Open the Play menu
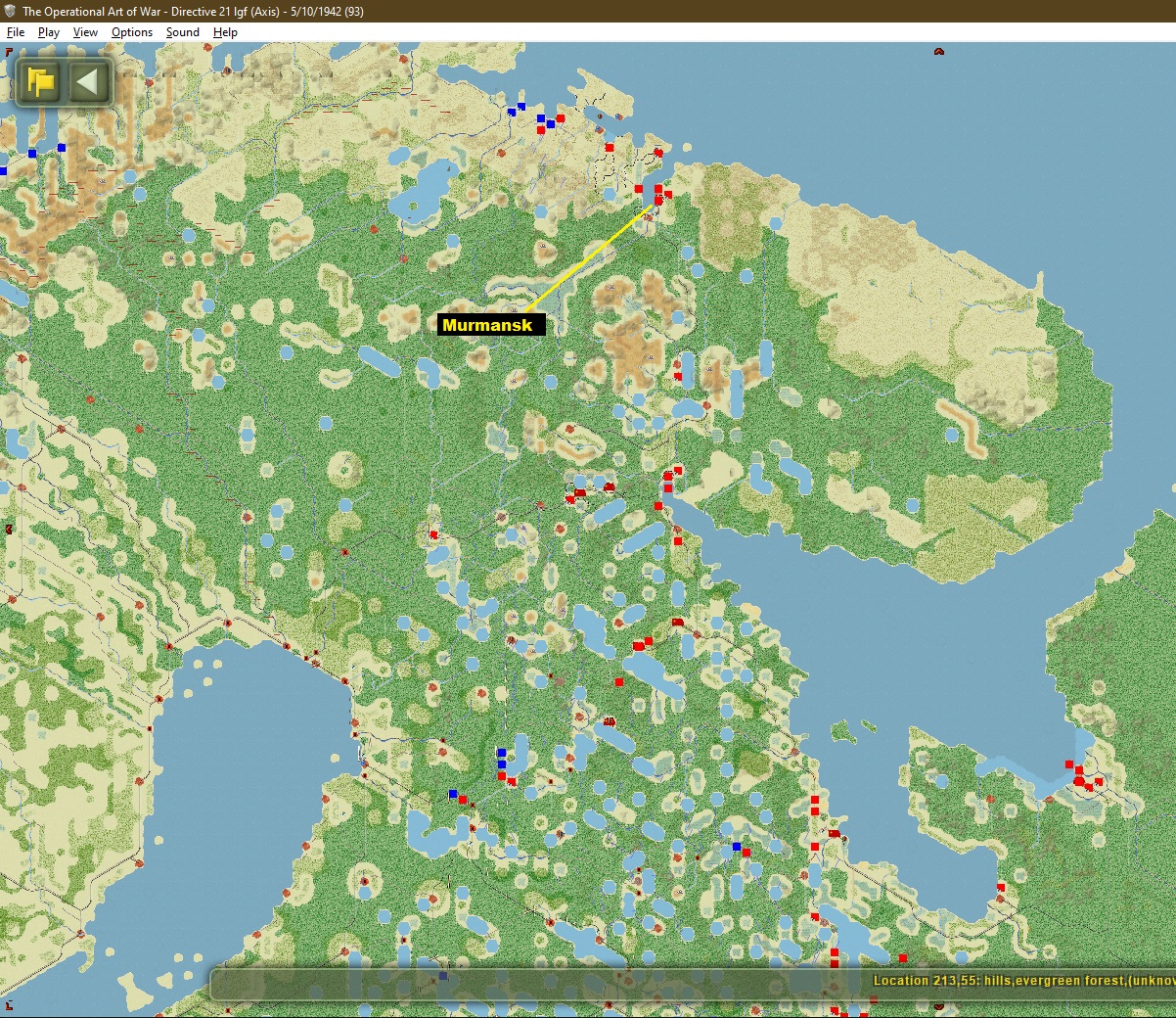This screenshot has width=1176, height=1018. point(49,32)
